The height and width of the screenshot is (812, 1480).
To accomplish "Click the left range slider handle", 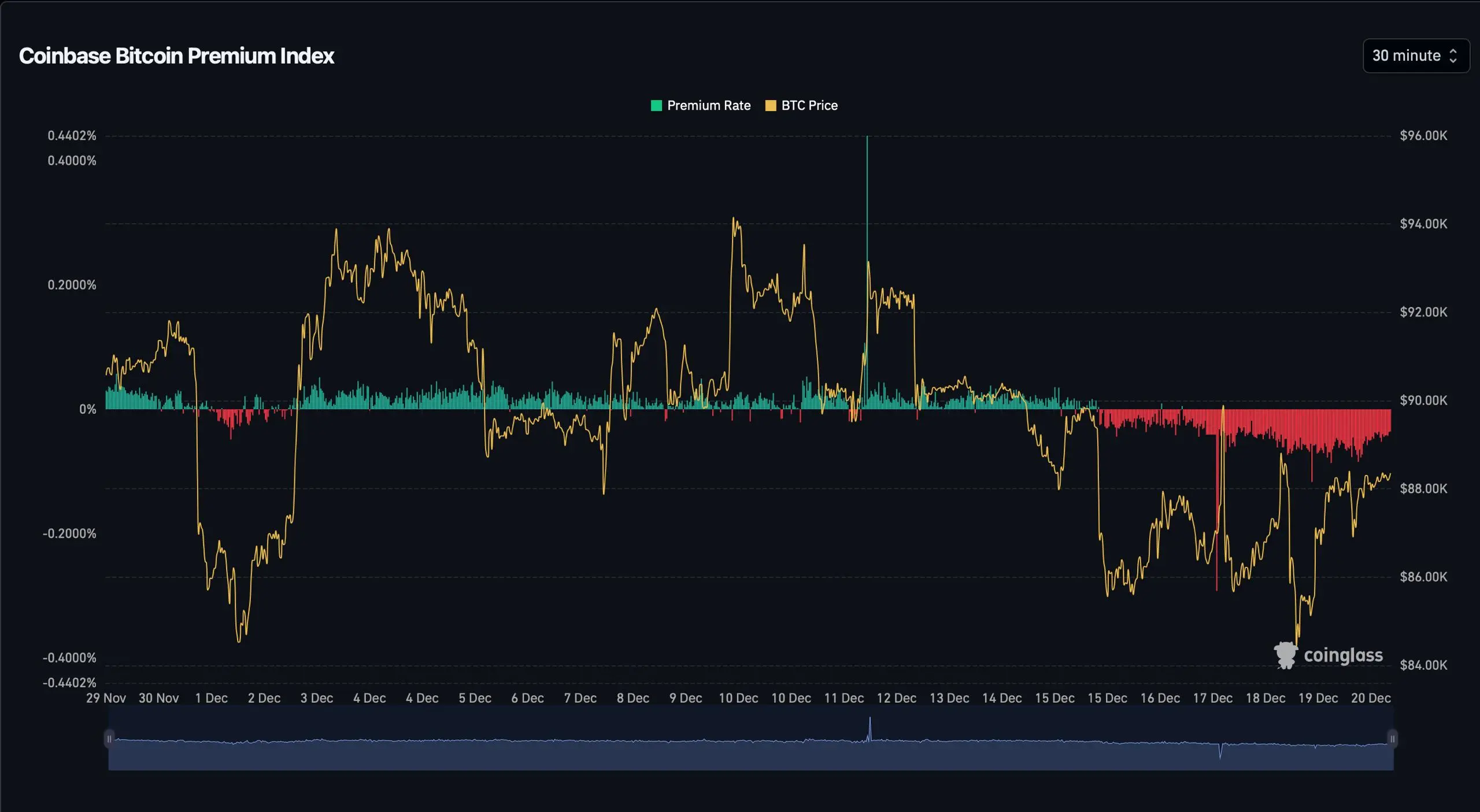I will (109, 739).
